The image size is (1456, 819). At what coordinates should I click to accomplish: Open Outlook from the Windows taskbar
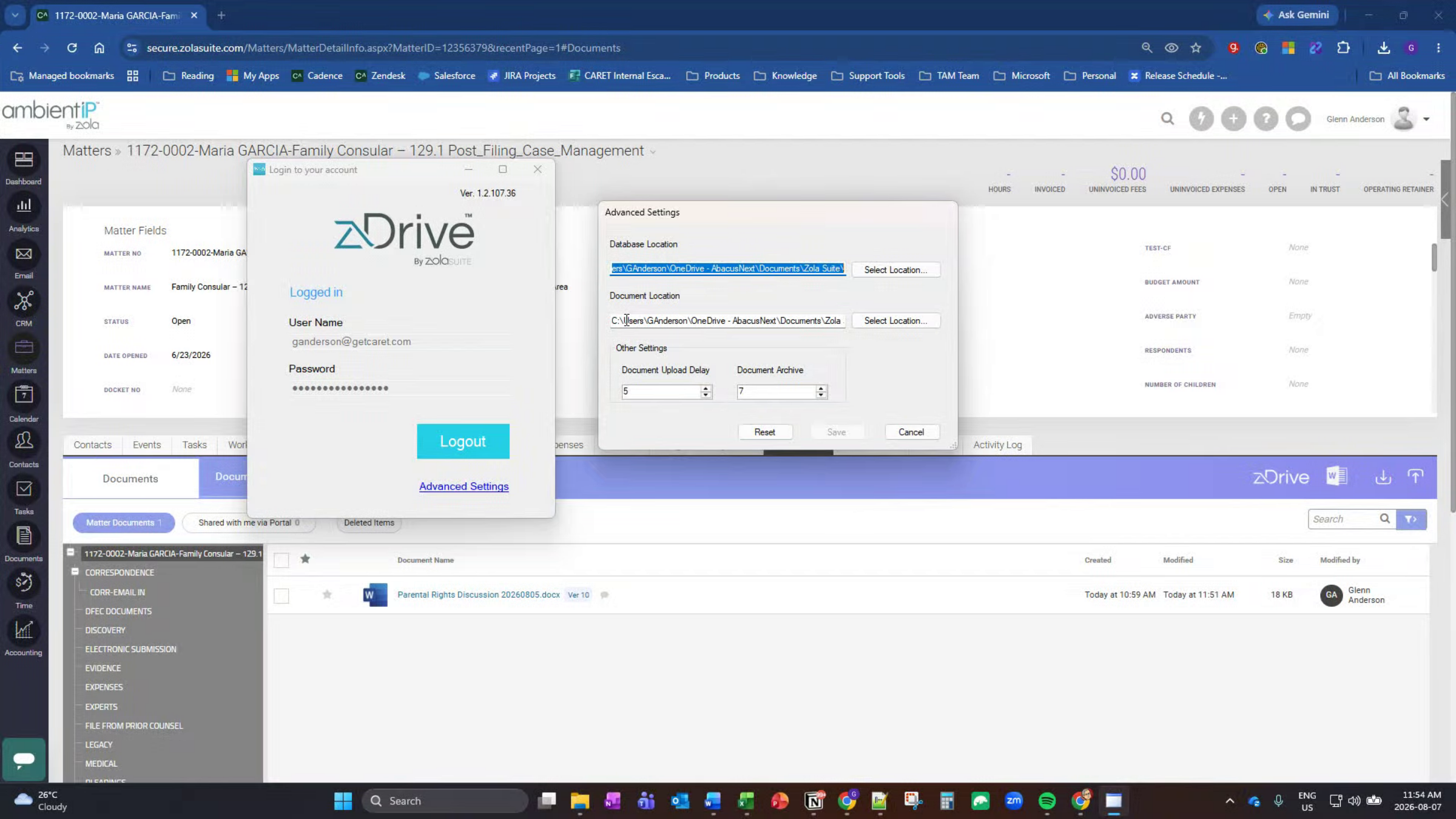[x=679, y=801]
